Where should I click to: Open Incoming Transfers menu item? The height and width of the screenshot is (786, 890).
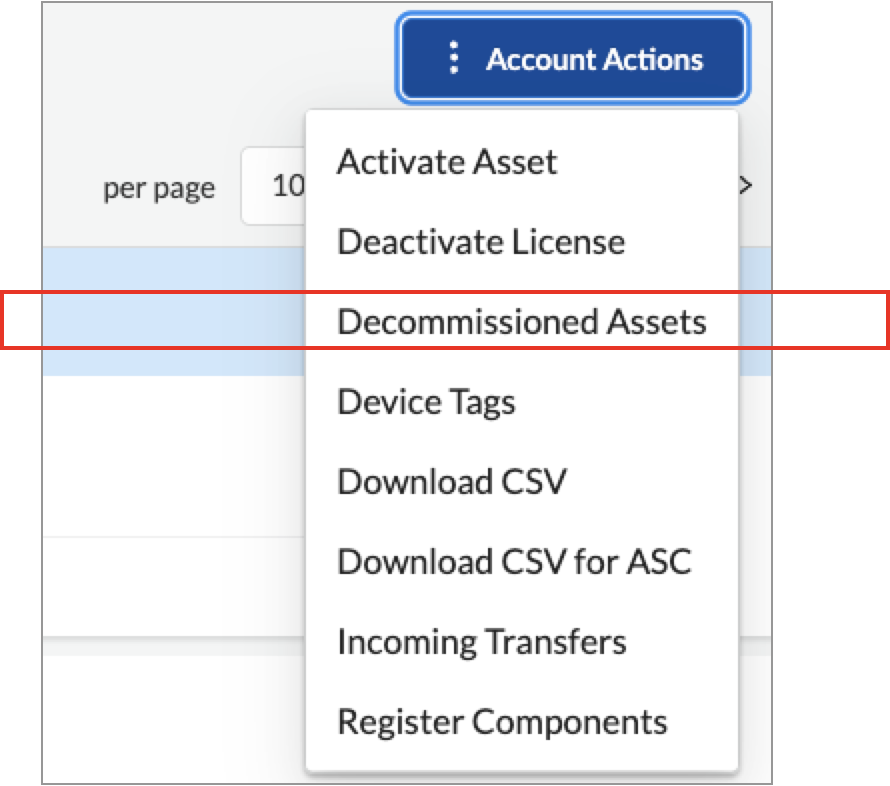point(481,641)
